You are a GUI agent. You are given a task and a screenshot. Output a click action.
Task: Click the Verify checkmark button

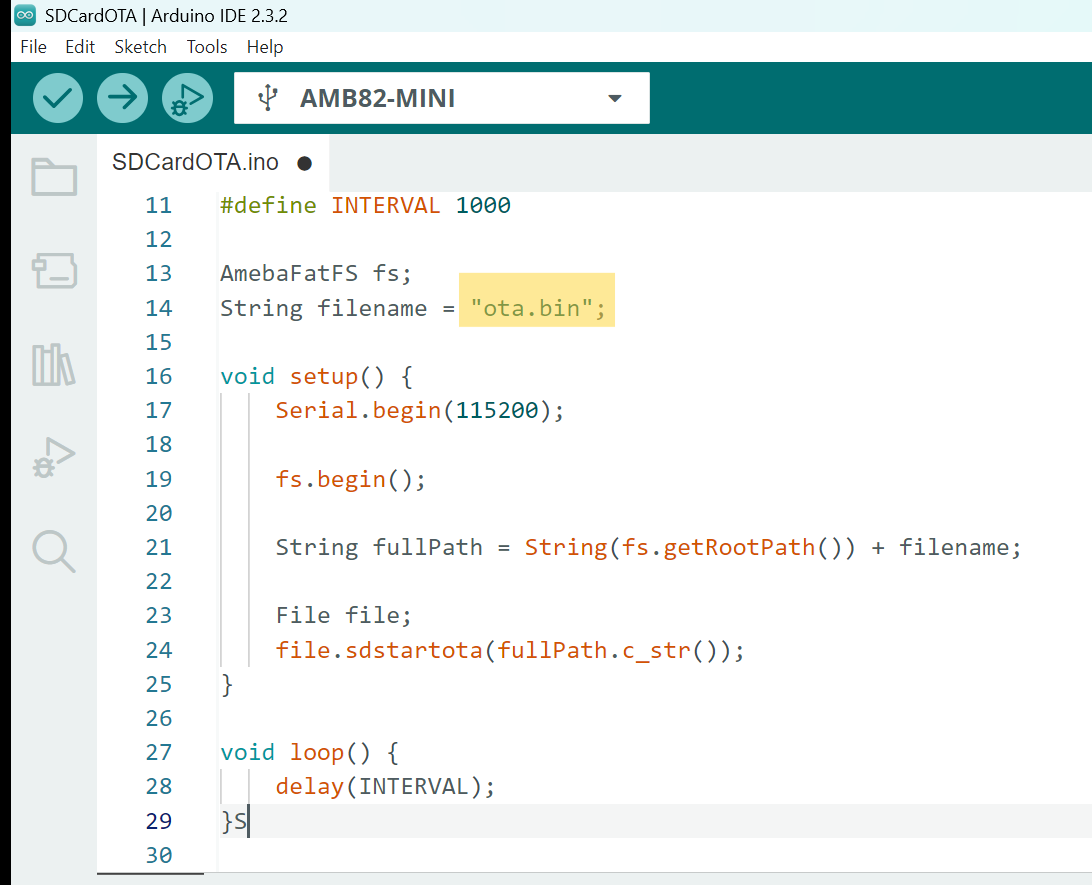(x=58, y=98)
